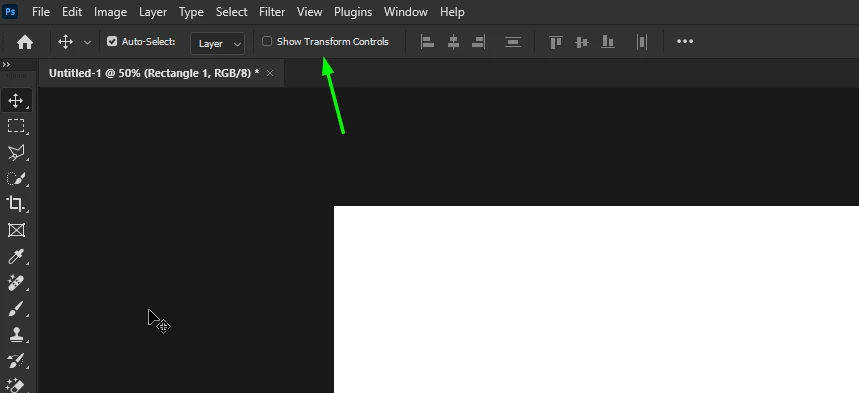
Task: Select the Quick Selection tool
Action: (16, 179)
